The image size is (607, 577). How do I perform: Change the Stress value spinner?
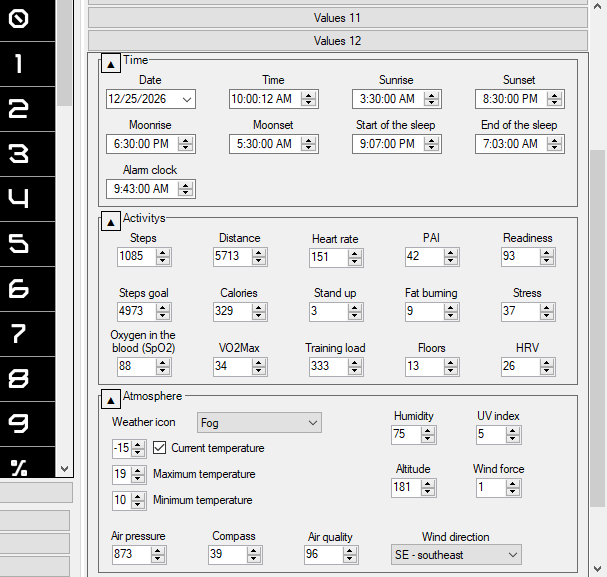547,312
